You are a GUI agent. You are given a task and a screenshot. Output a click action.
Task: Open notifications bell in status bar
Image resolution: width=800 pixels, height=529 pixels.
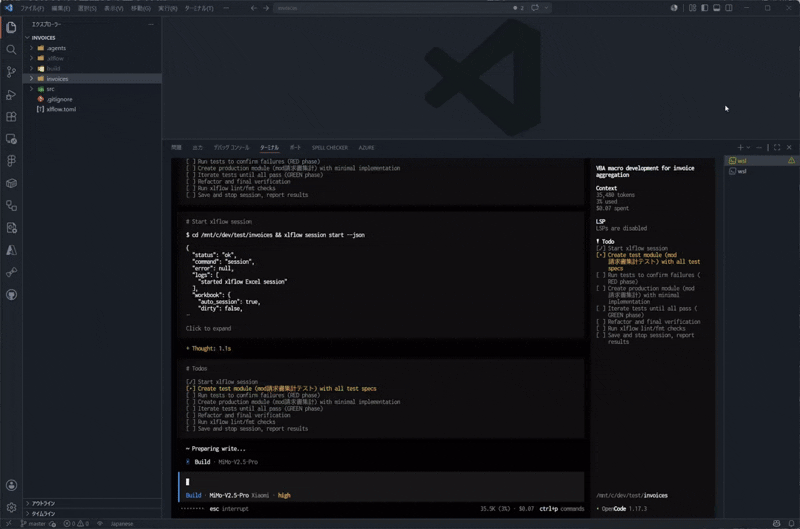[x=791, y=523]
